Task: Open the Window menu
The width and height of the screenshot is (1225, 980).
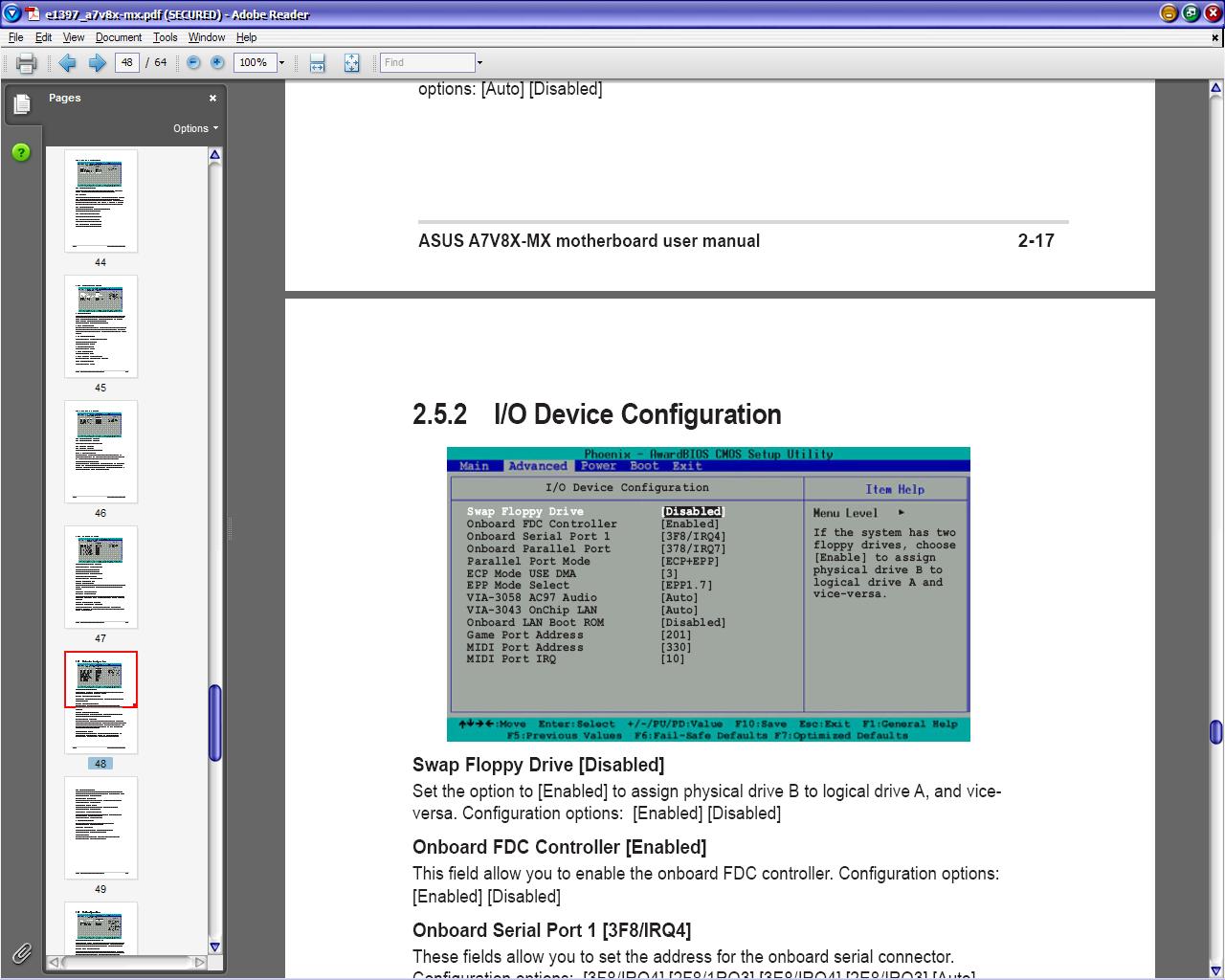Action: coord(207,37)
